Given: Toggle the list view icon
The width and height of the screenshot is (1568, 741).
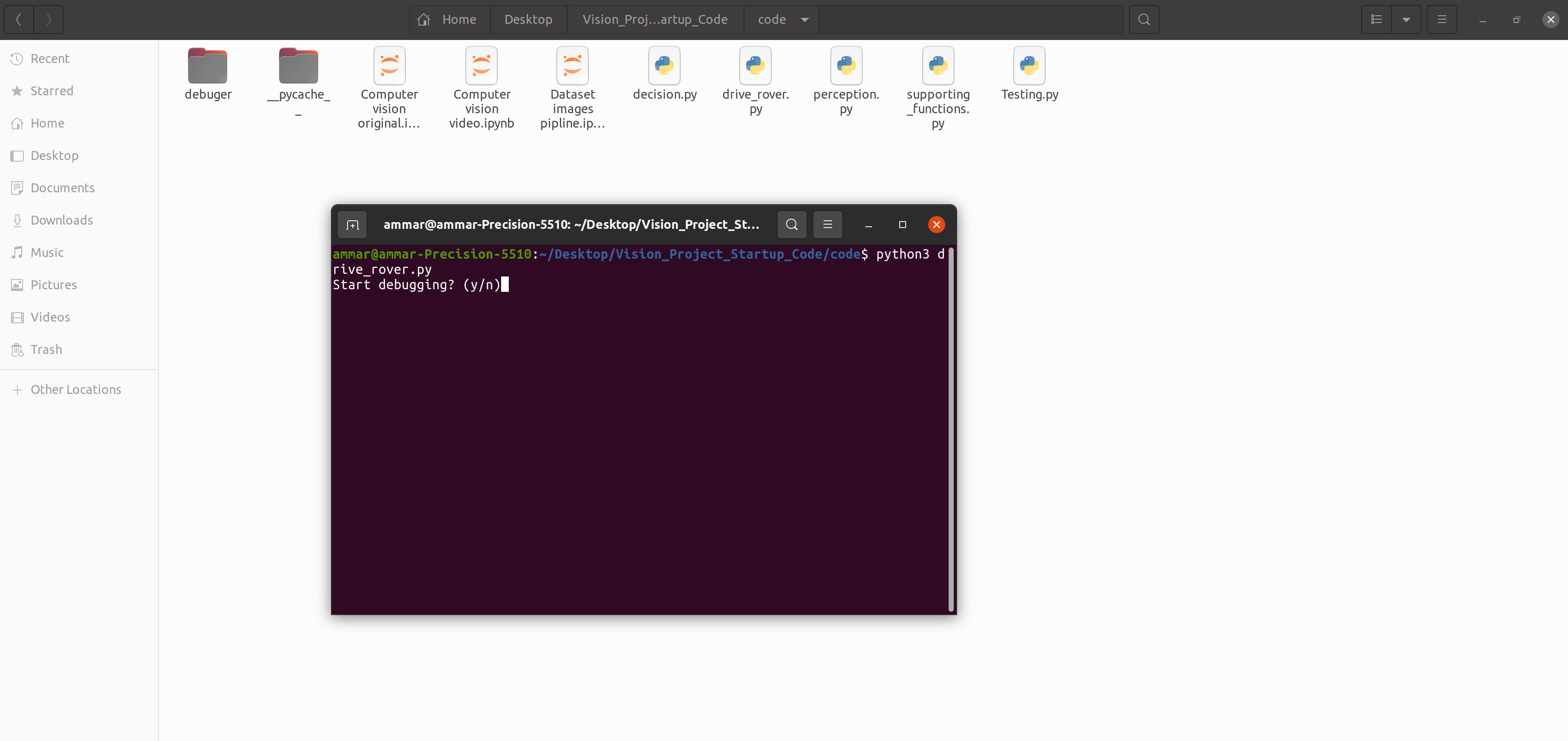Looking at the screenshot, I should [1376, 20].
